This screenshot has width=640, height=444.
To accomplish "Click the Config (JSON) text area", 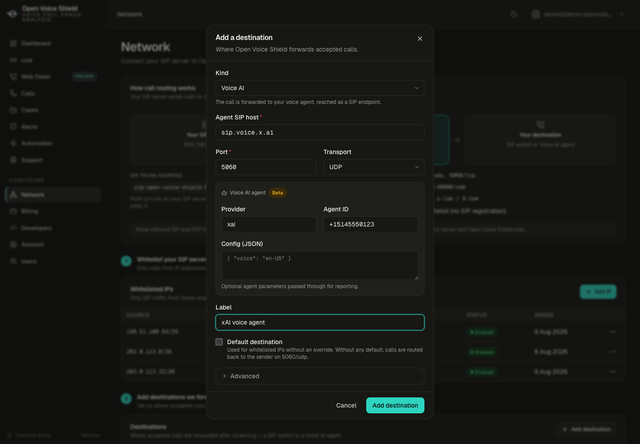I will pos(320,265).
